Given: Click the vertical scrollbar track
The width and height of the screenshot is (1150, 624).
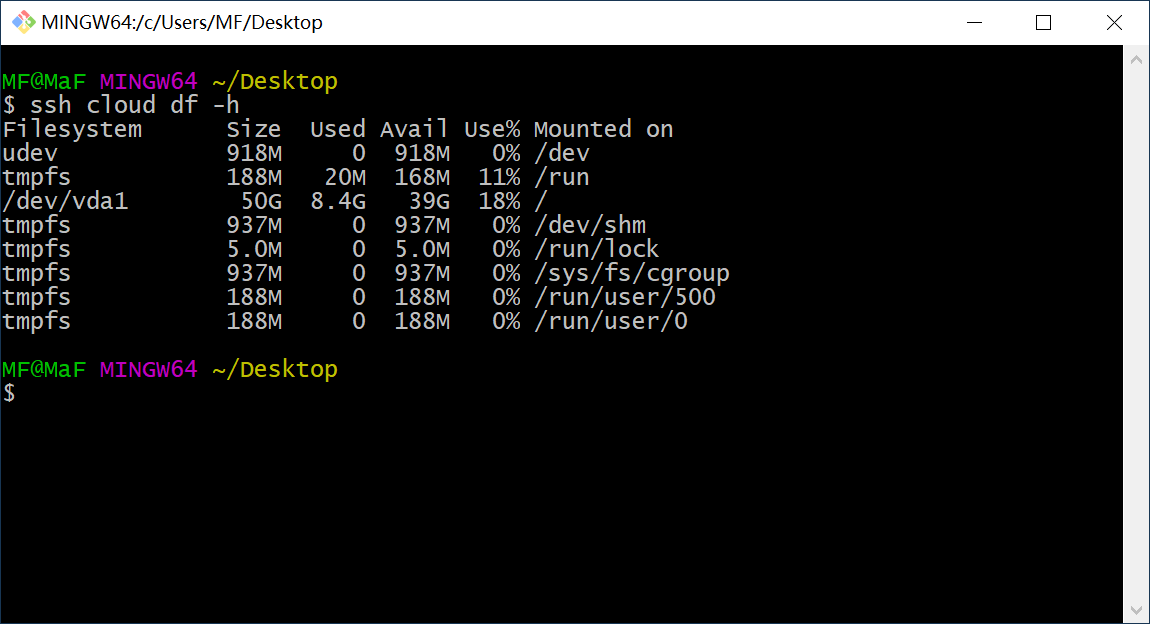Looking at the screenshot, I should (1137, 330).
